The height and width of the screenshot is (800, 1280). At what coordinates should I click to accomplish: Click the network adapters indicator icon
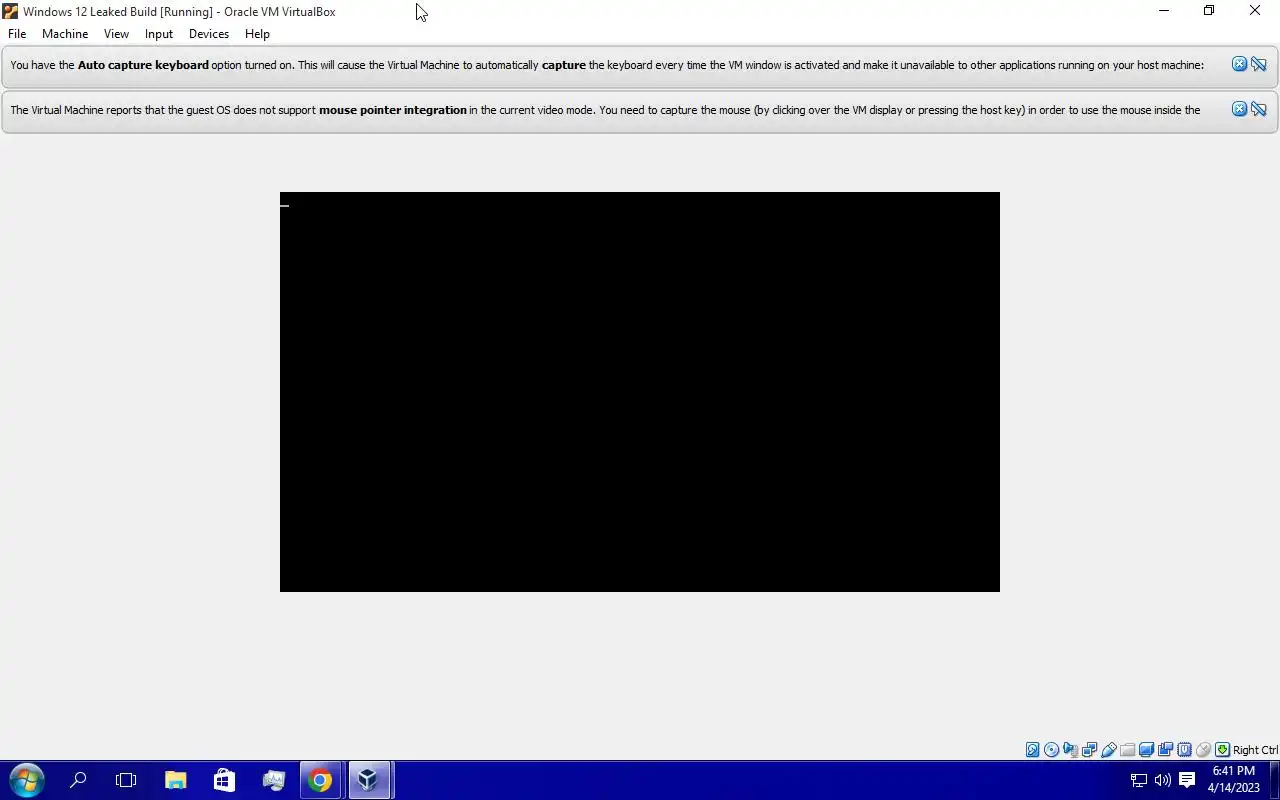(1089, 750)
